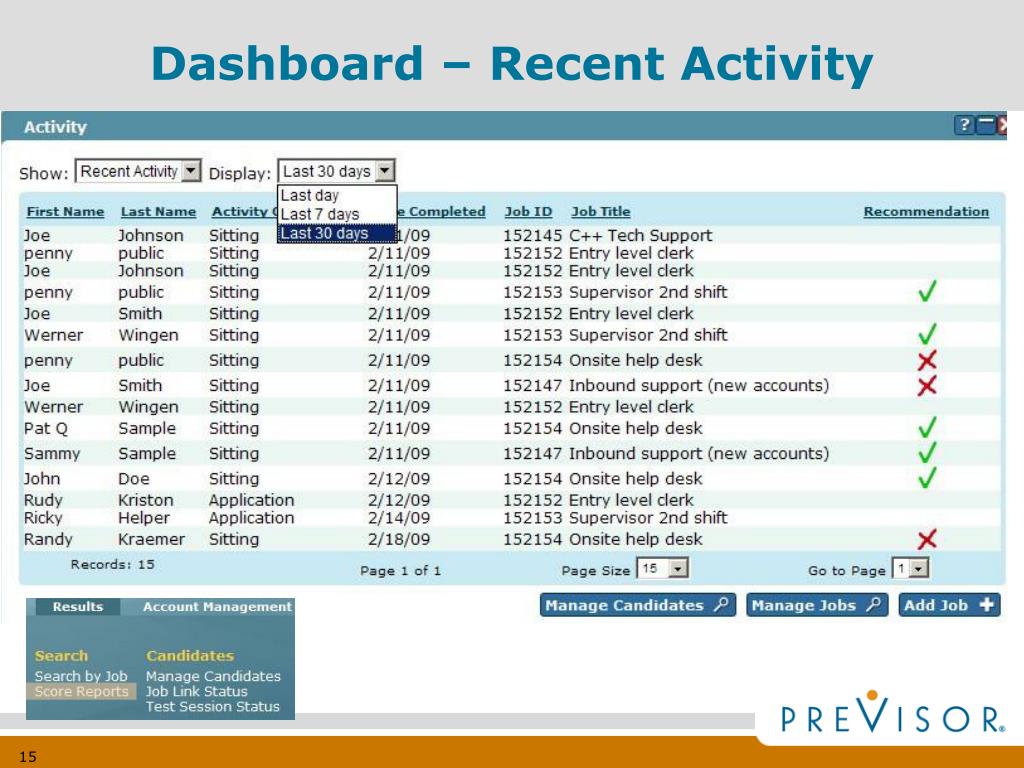The height and width of the screenshot is (768, 1024).
Task: Open Score Reports link
Action: (x=82, y=691)
